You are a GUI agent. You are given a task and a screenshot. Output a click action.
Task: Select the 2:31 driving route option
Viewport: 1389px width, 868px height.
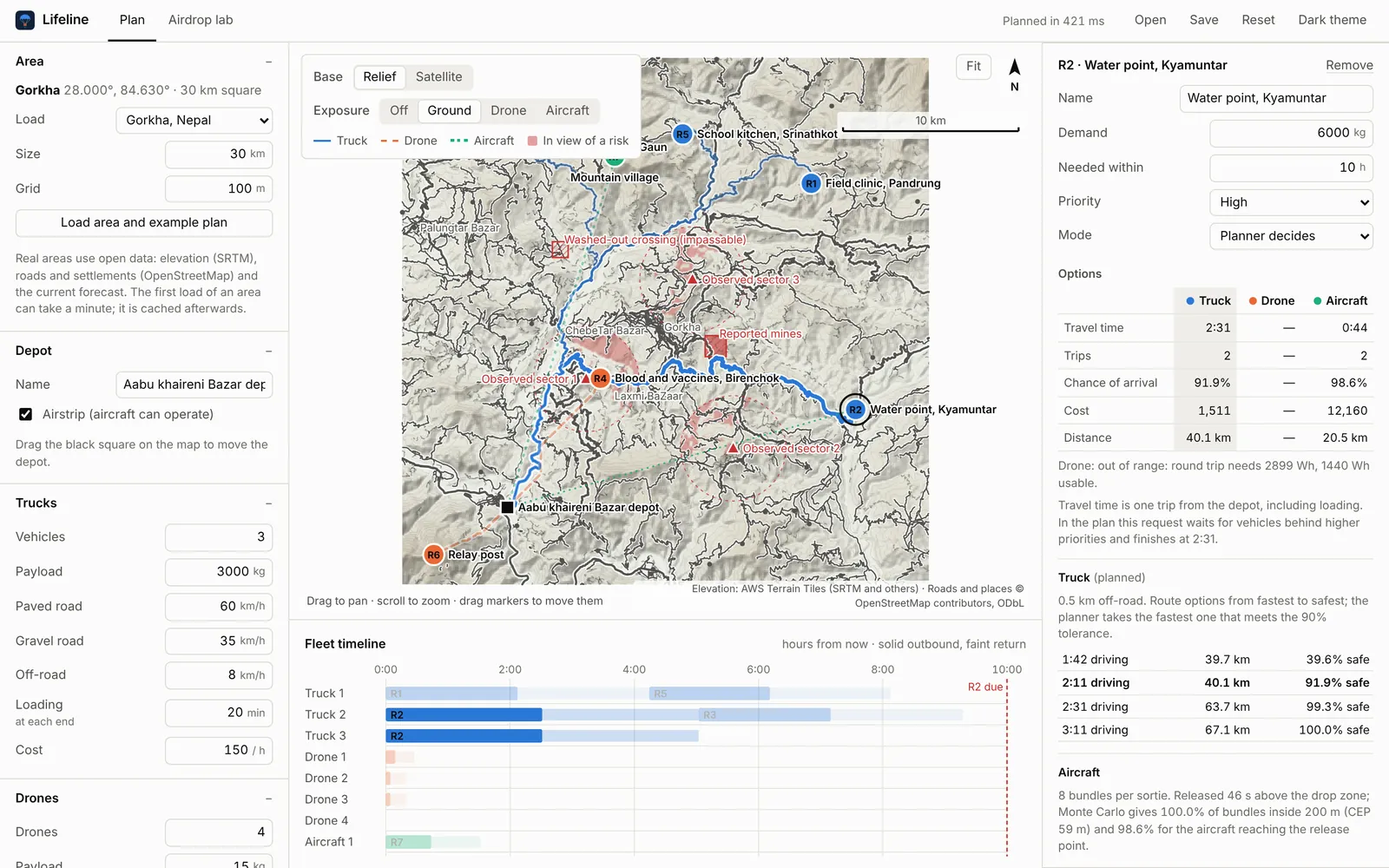click(1215, 707)
